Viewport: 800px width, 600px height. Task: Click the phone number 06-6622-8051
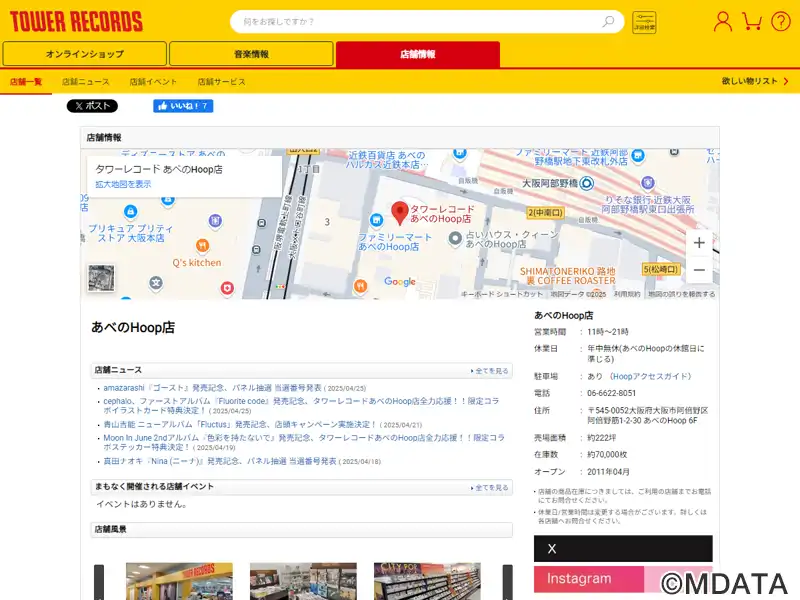611,393
